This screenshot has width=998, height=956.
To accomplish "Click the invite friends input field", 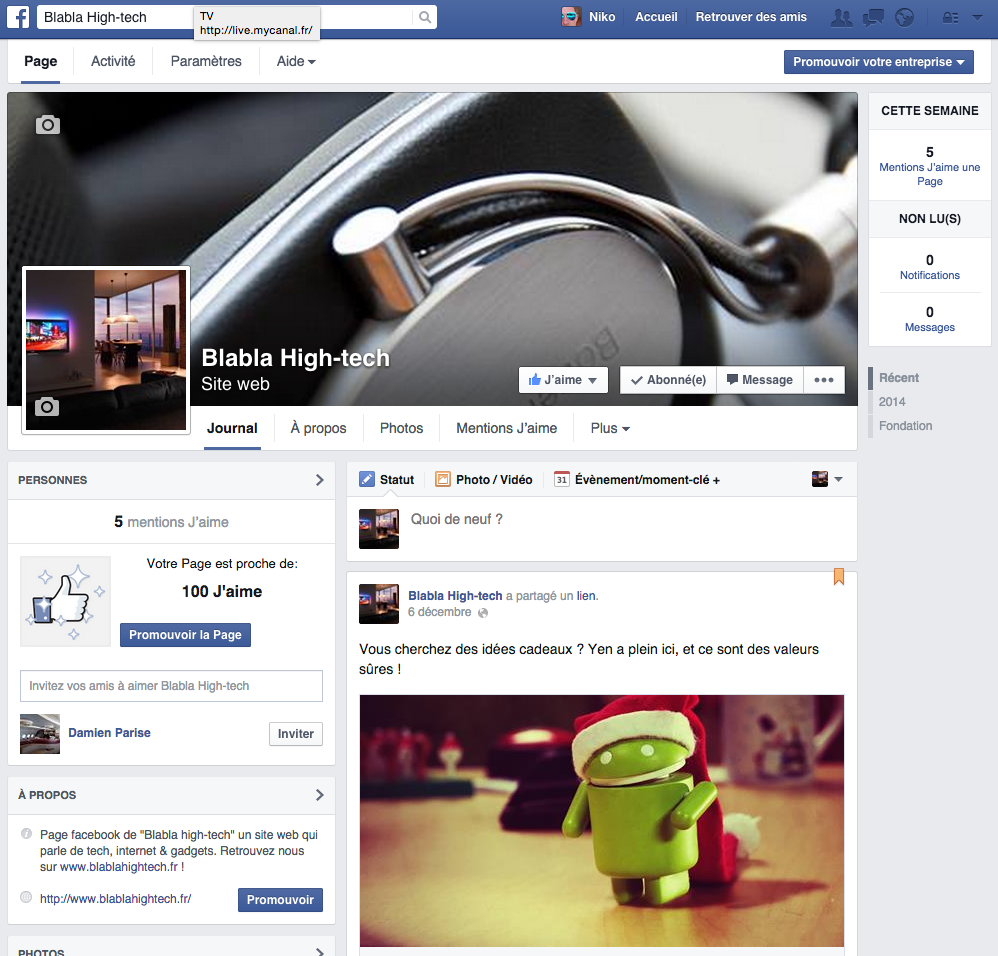I will click(171, 686).
